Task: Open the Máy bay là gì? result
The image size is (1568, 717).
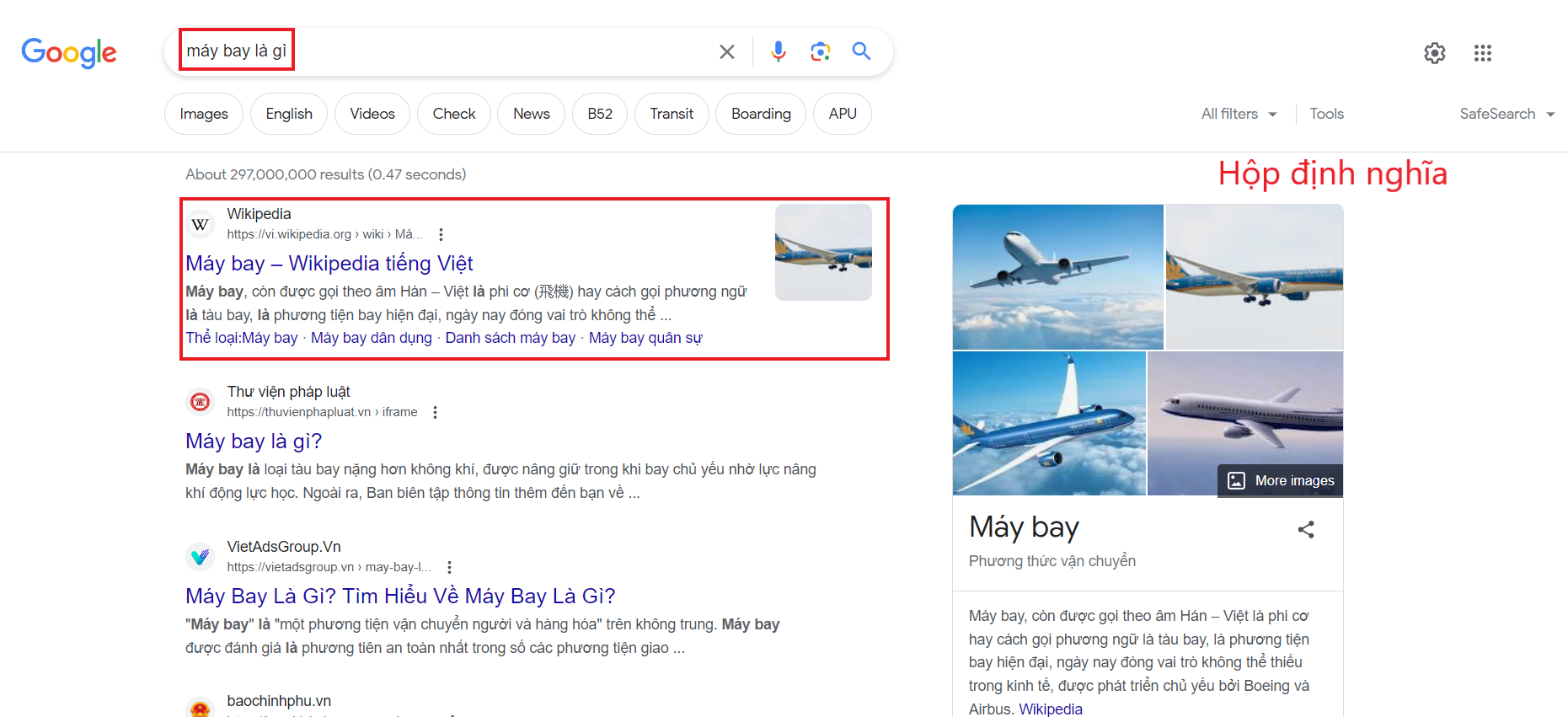Action: click(x=254, y=441)
